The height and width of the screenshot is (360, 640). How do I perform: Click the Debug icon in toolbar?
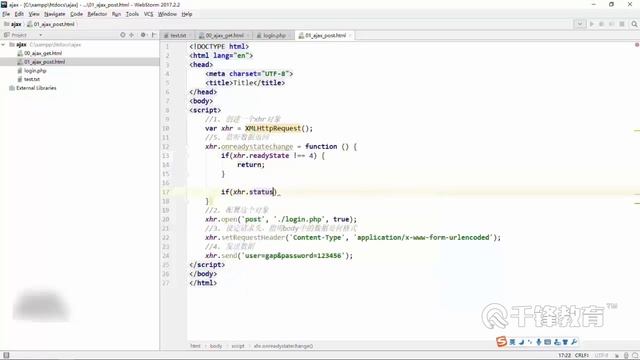(x=601, y=24)
